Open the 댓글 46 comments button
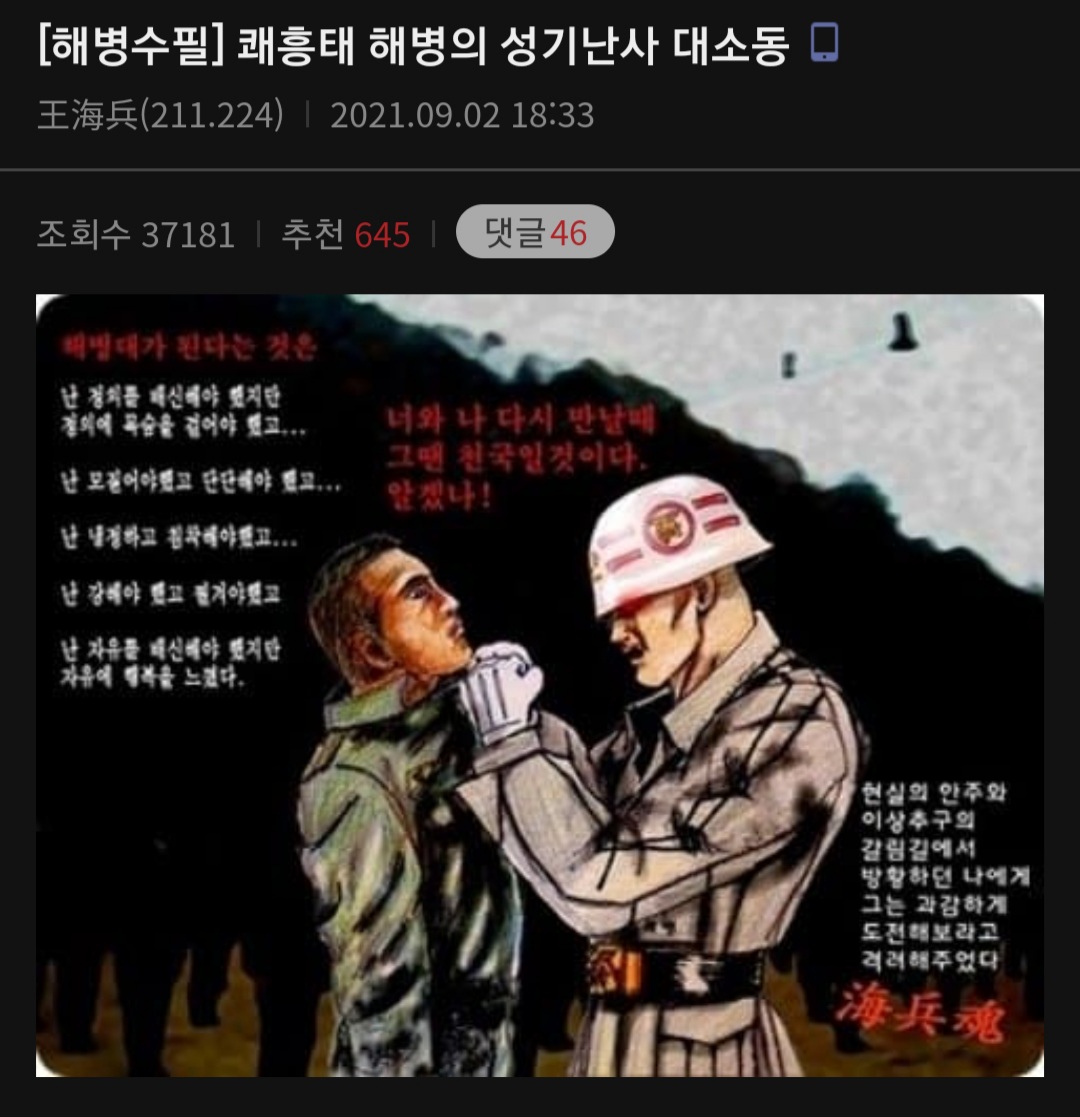 [x=535, y=232]
